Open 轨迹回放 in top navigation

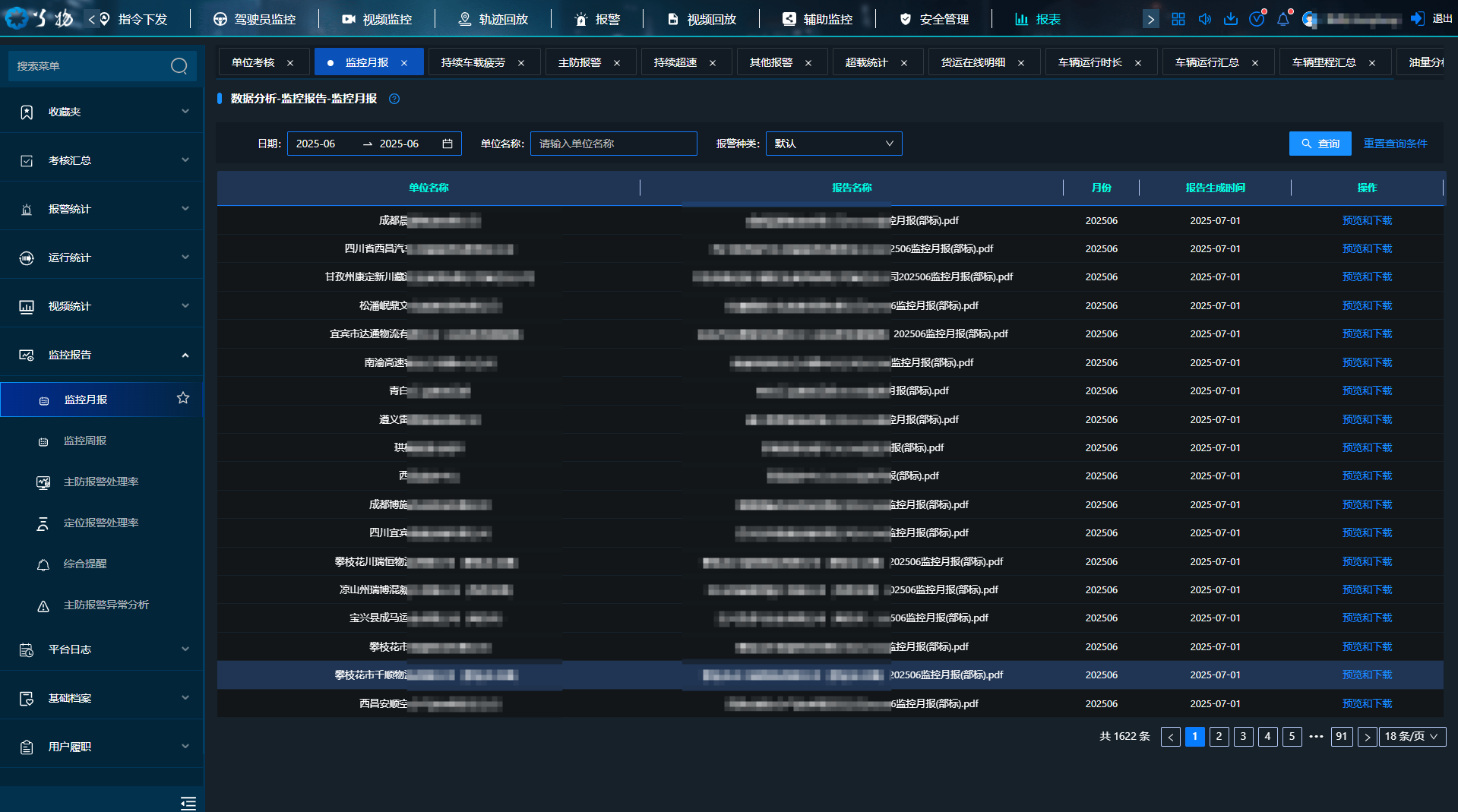click(x=493, y=19)
